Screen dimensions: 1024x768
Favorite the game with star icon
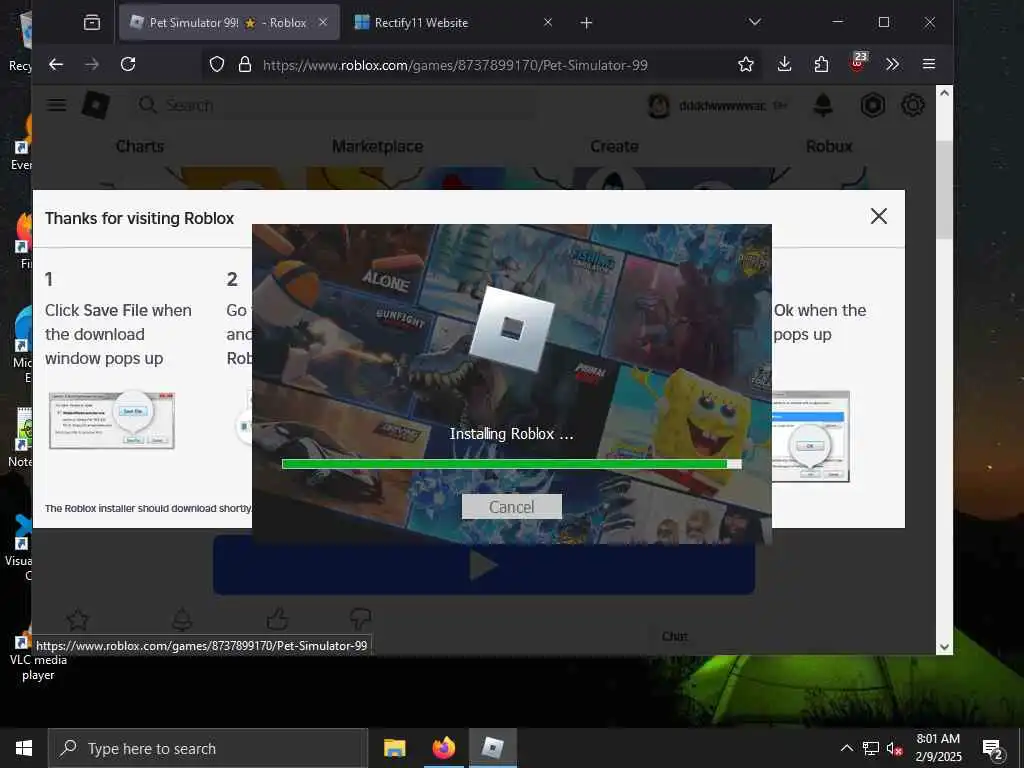[x=78, y=619]
